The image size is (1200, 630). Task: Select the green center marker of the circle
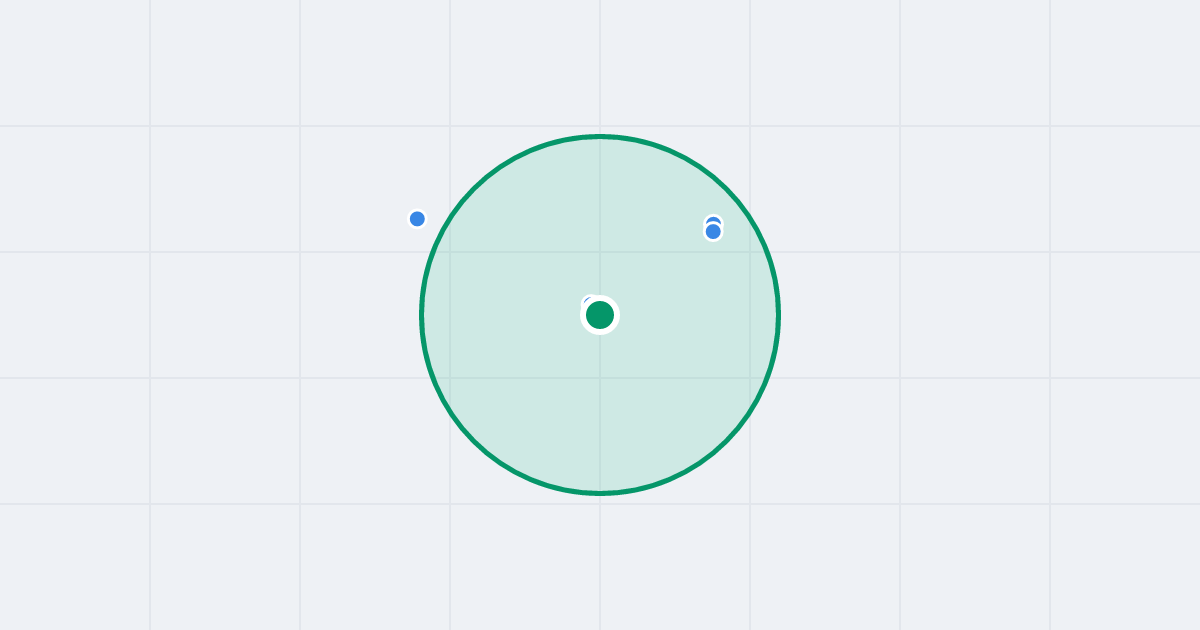pos(600,315)
